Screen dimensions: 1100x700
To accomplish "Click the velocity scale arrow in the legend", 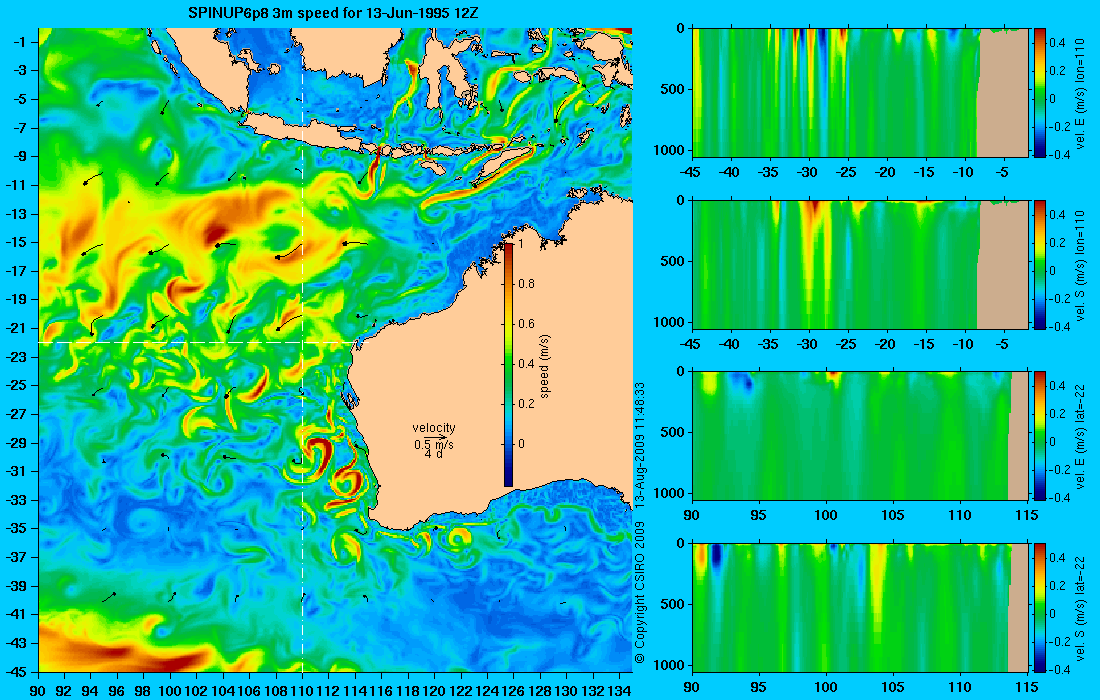I will click(x=434, y=438).
